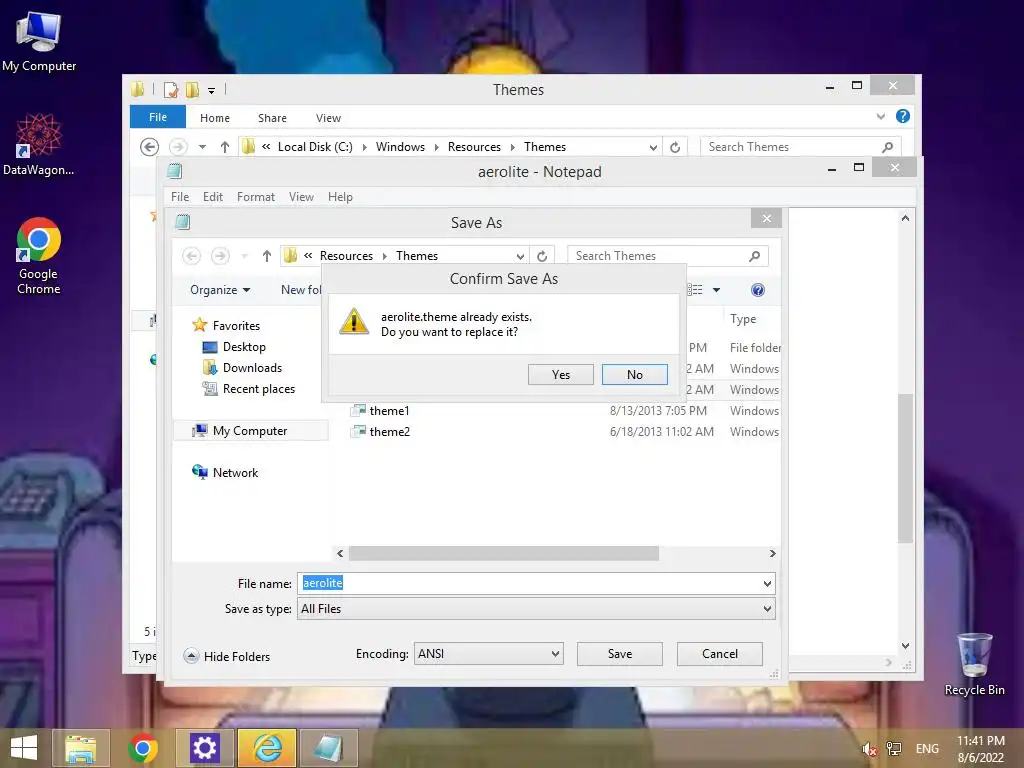Click Local Disk (C:) in breadcrumb
The image size is (1024, 768).
pos(315,147)
